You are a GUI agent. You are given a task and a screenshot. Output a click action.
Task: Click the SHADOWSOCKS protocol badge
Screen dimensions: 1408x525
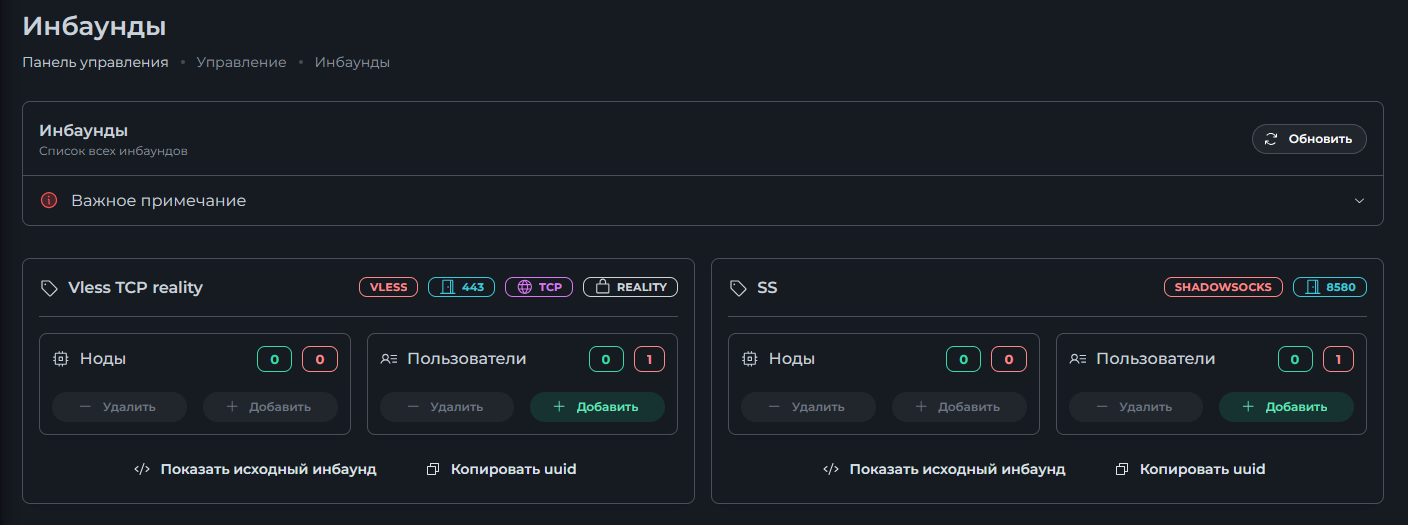[1223, 287]
